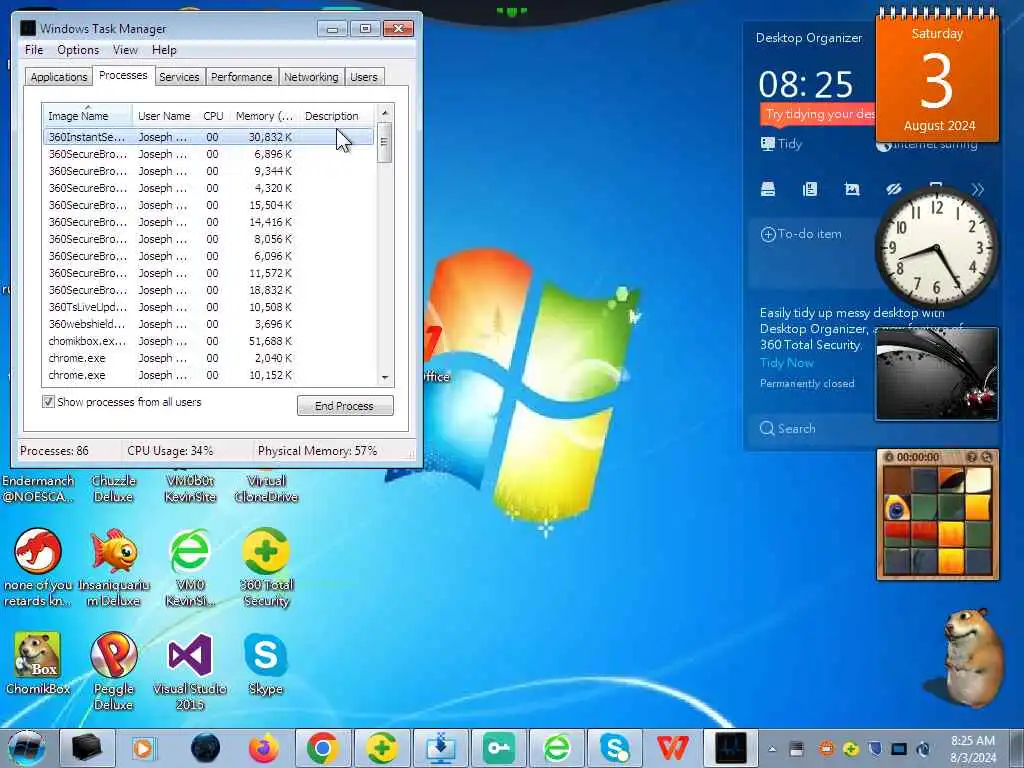Open the media player taskbar icon
The image size is (1024, 768).
pos(143,748)
